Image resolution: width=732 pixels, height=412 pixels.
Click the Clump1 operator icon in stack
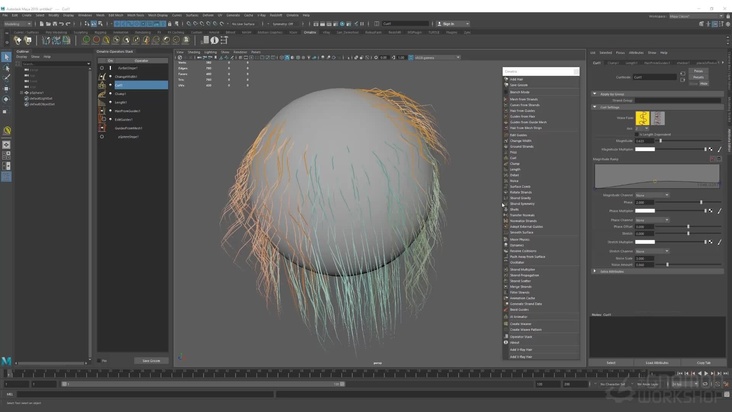[x=102, y=94]
